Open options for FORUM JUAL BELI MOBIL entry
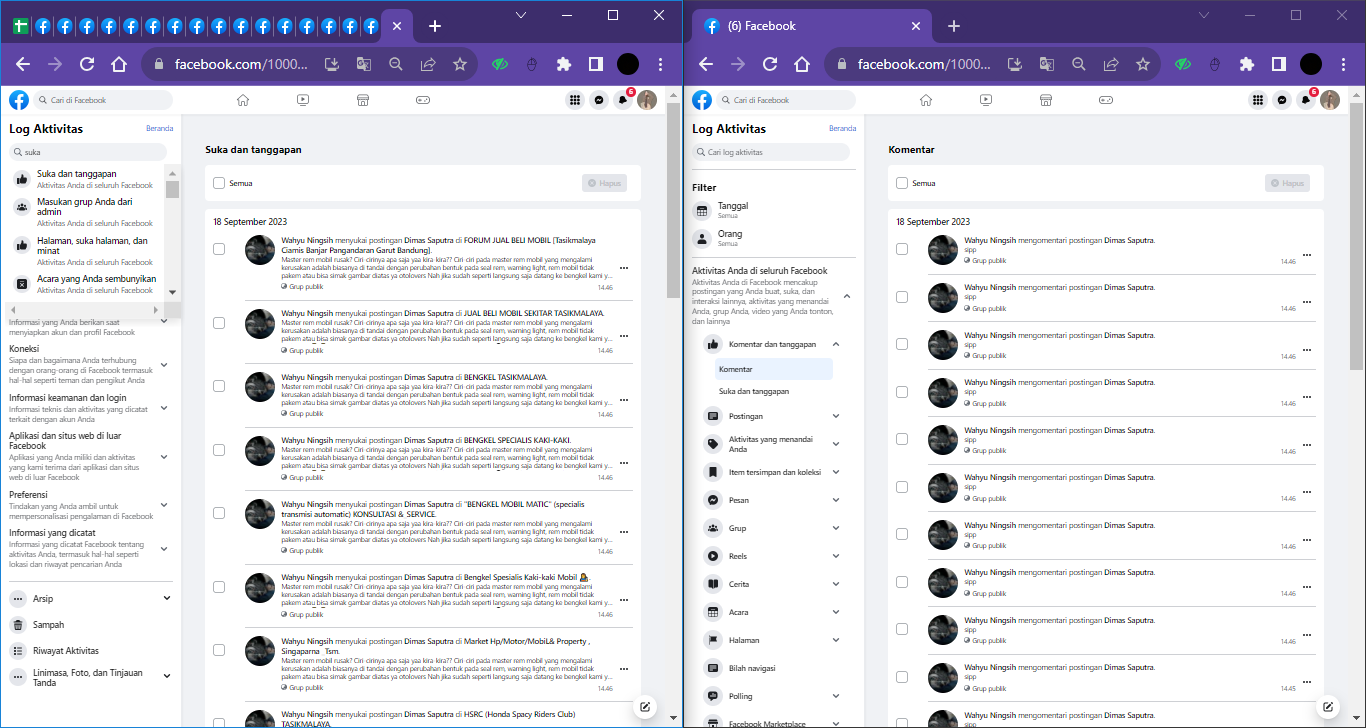Screen dimensions: 1366x728 [624, 268]
